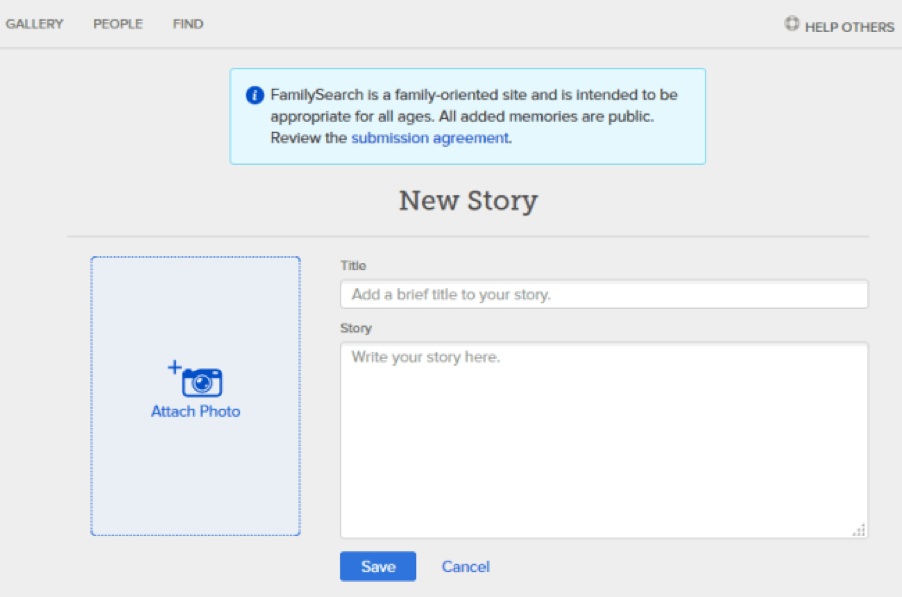Click the dashed photo drop zone area

(196, 396)
